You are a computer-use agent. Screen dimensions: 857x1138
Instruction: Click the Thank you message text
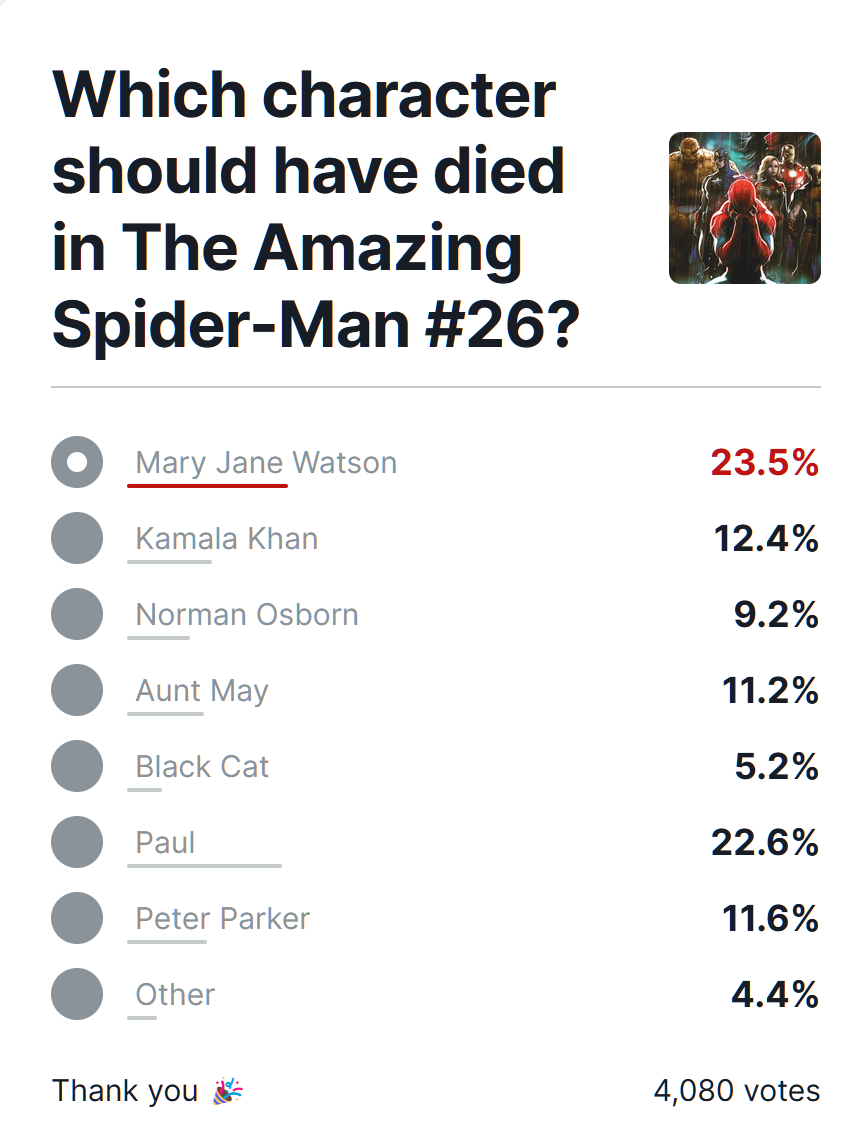(125, 1092)
